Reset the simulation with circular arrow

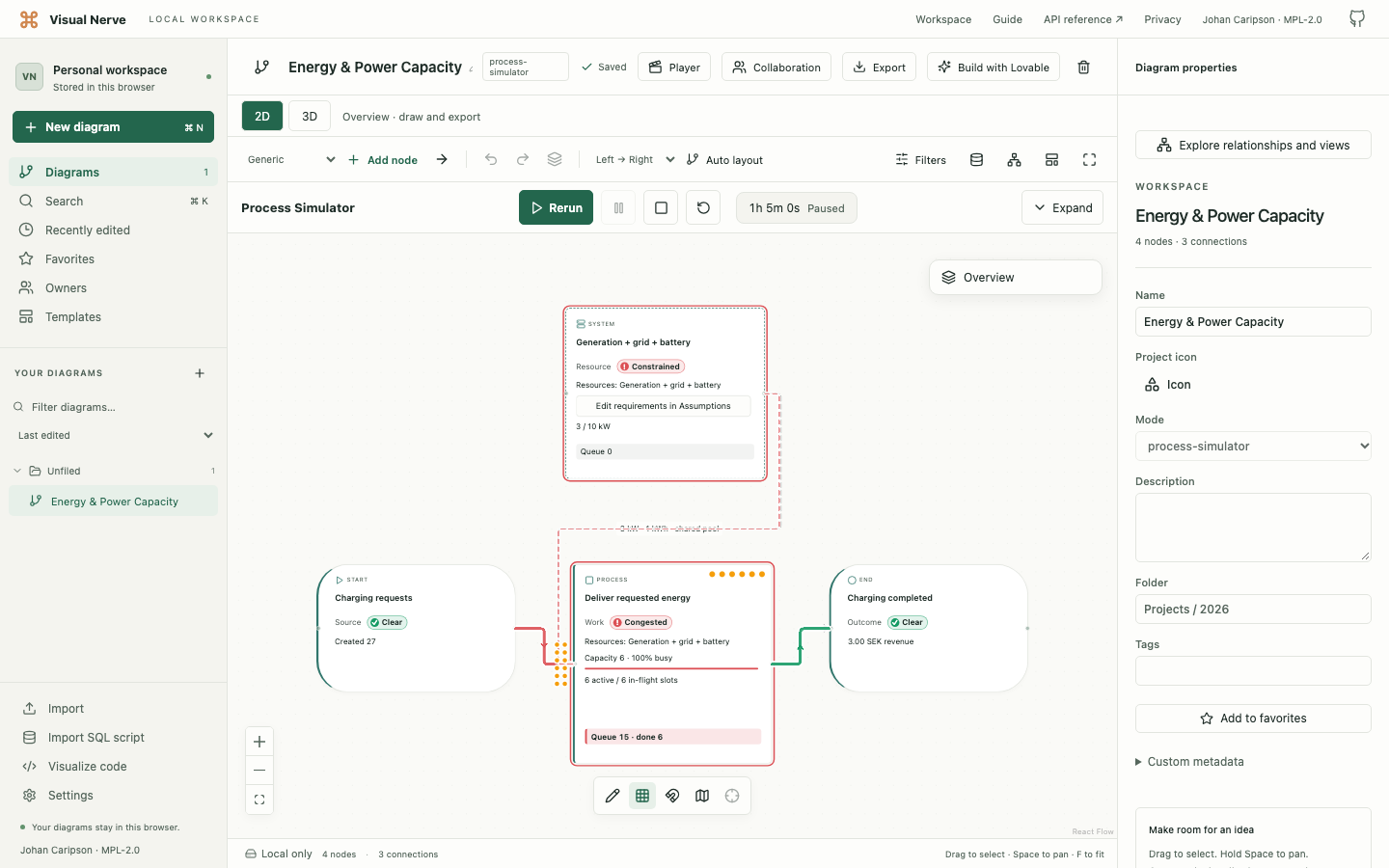(703, 207)
